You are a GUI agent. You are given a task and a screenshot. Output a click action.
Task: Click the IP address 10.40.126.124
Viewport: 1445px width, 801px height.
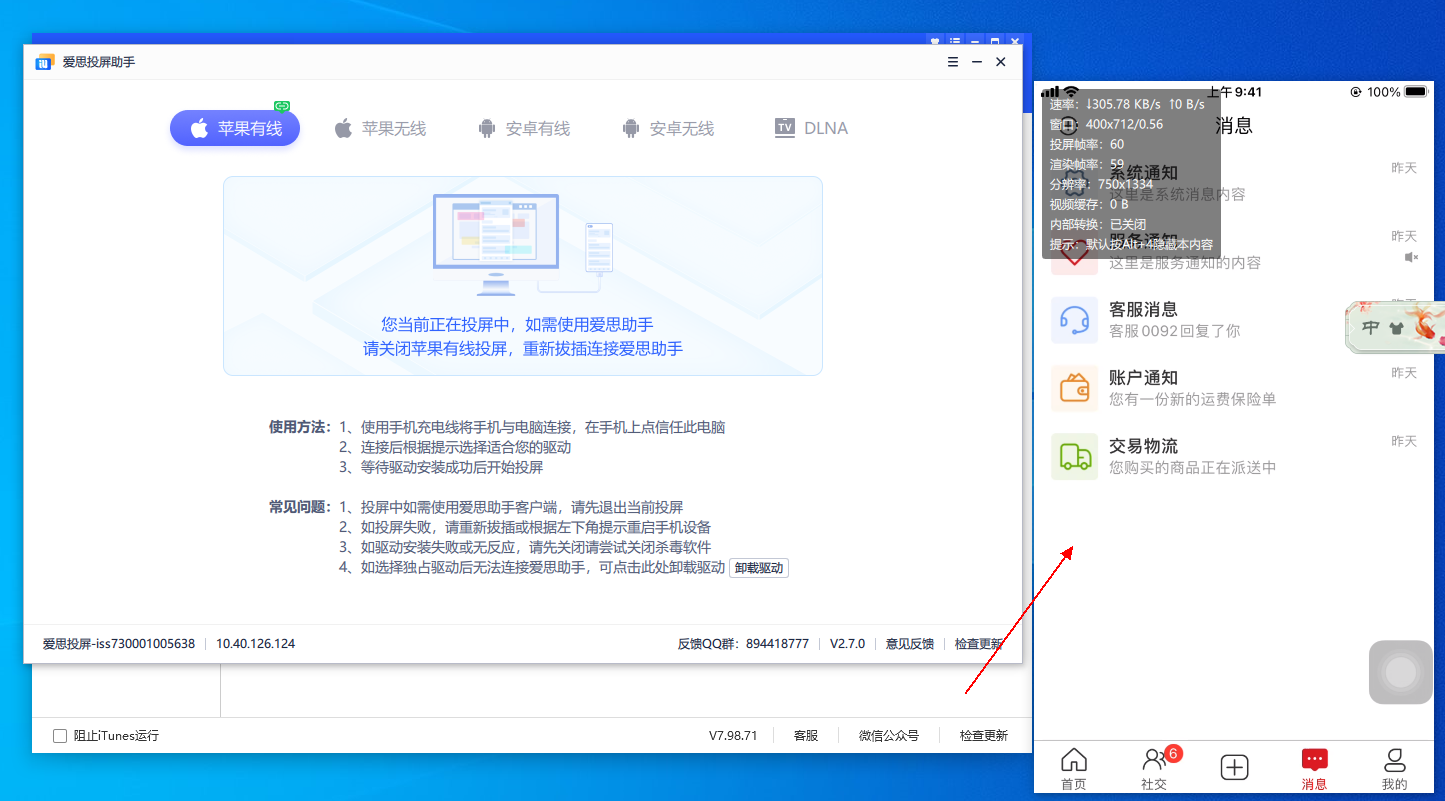click(256, 644)
